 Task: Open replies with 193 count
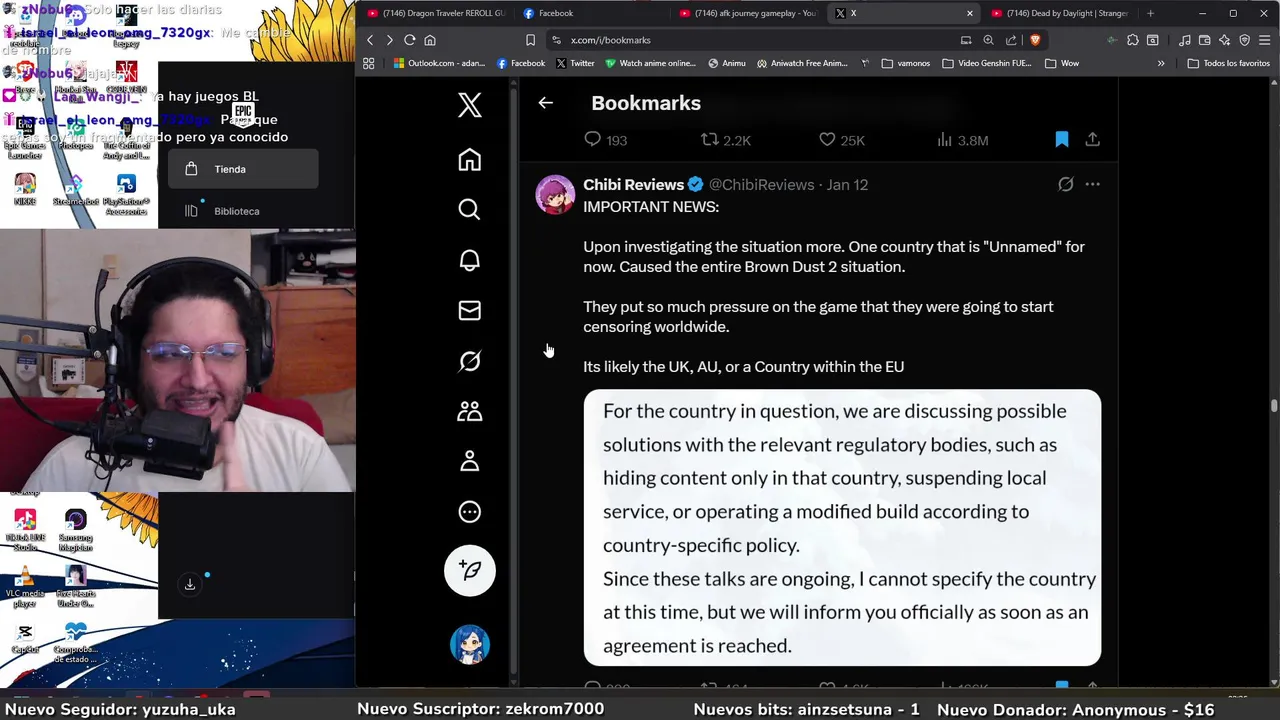coord(605,140)
